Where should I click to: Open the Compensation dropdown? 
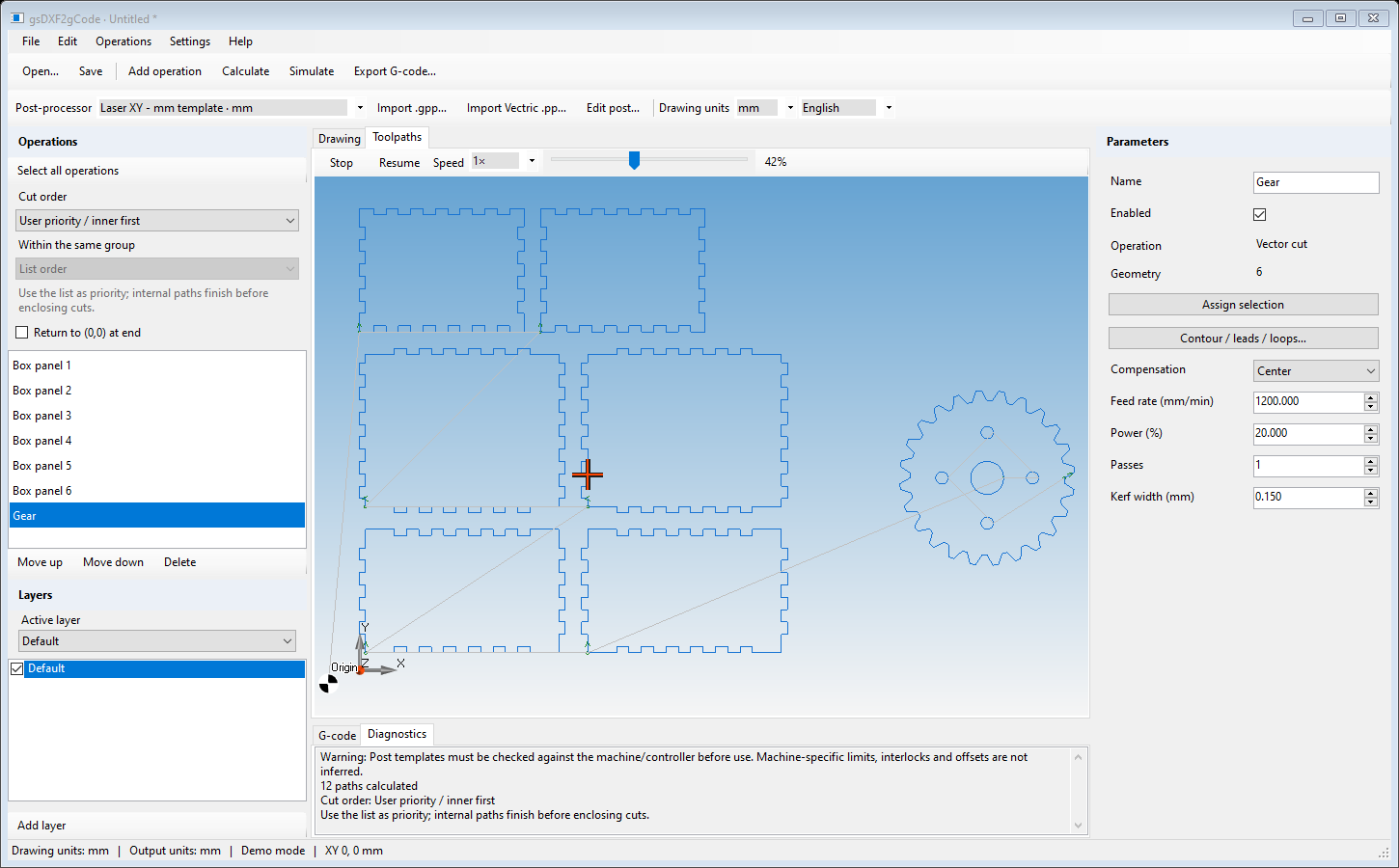point(1316,371)
